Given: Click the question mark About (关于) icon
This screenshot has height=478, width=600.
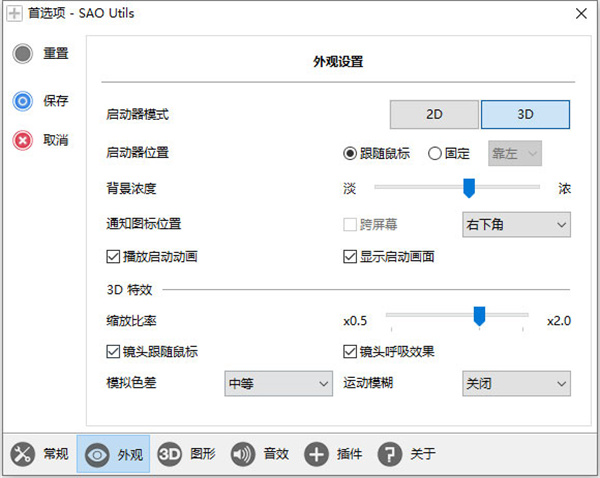Looking at the screenshot, I should click(x=389, y=454).
